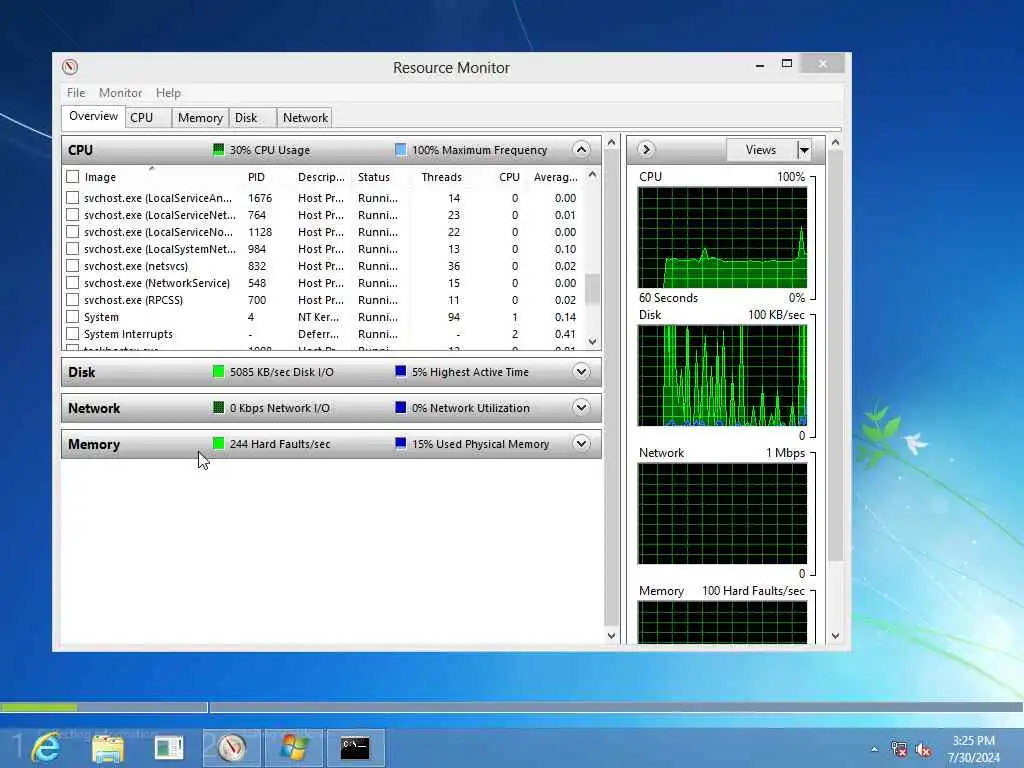Show hidden tray icons arrow

[x=874, y=749]
